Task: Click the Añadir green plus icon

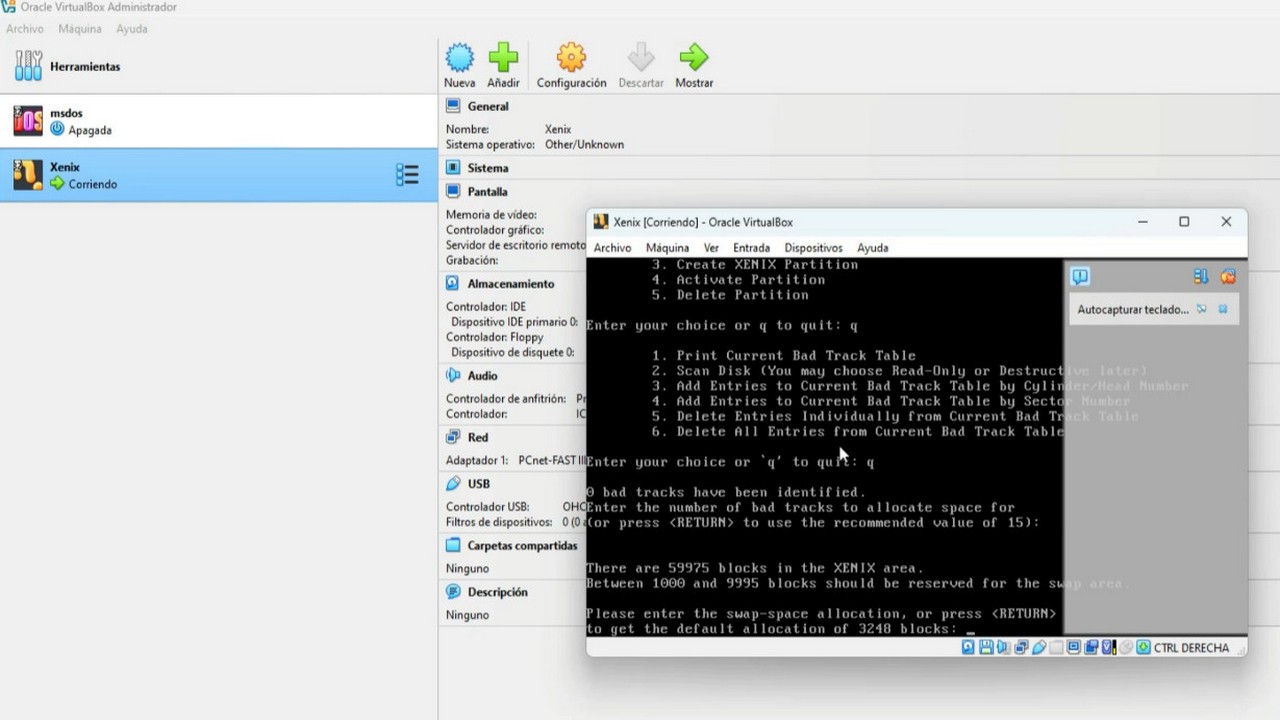Action: [503, 57]
